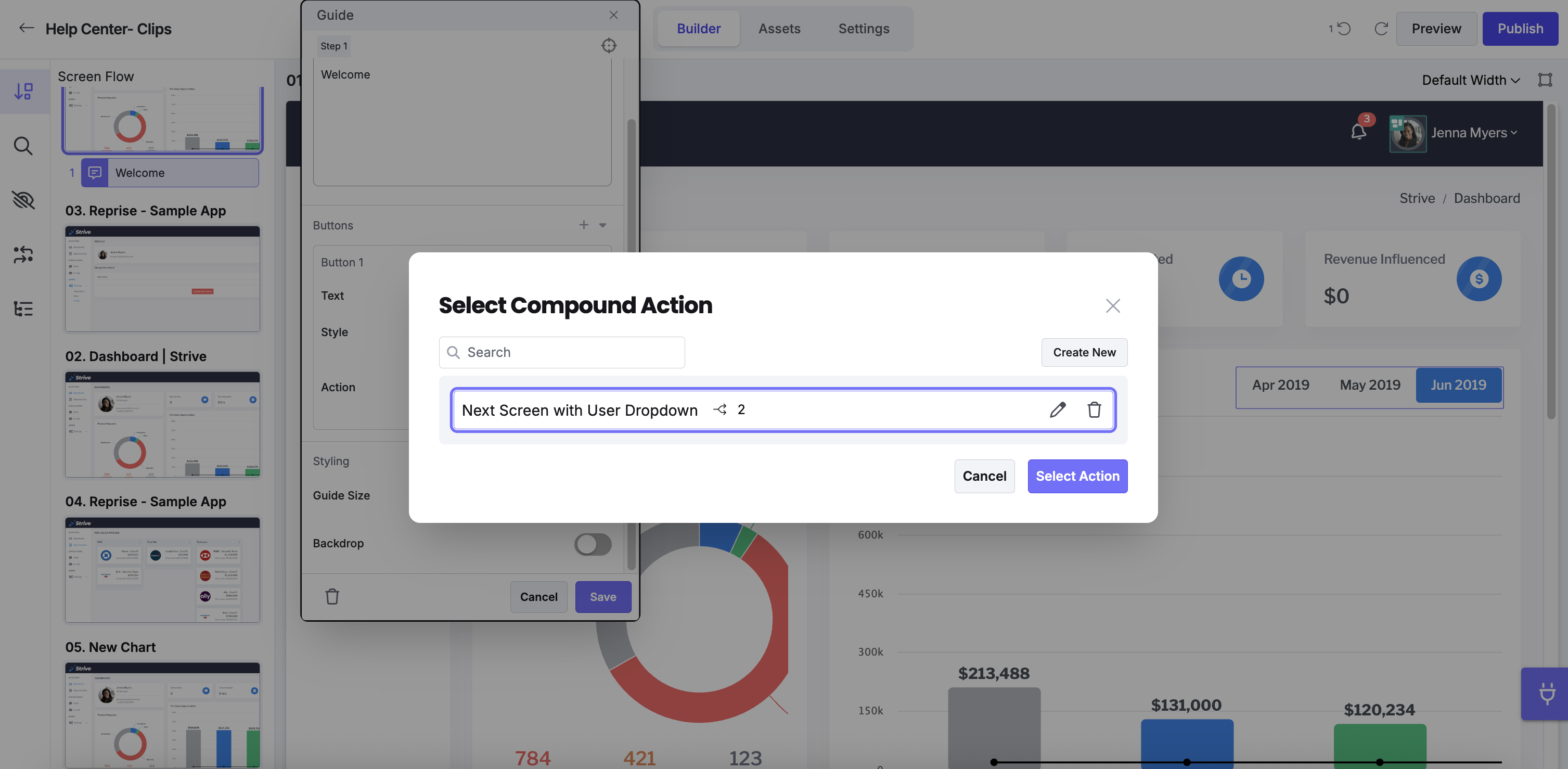The height and width of the screenshot is (769, 1568).
Task: Close the Guide panel
Action: [613, 15]
